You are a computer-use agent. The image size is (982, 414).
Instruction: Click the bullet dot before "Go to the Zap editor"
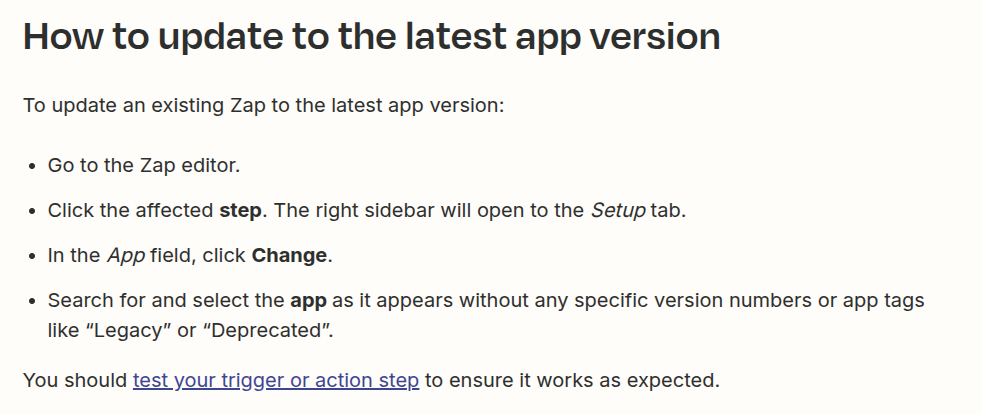32,167
